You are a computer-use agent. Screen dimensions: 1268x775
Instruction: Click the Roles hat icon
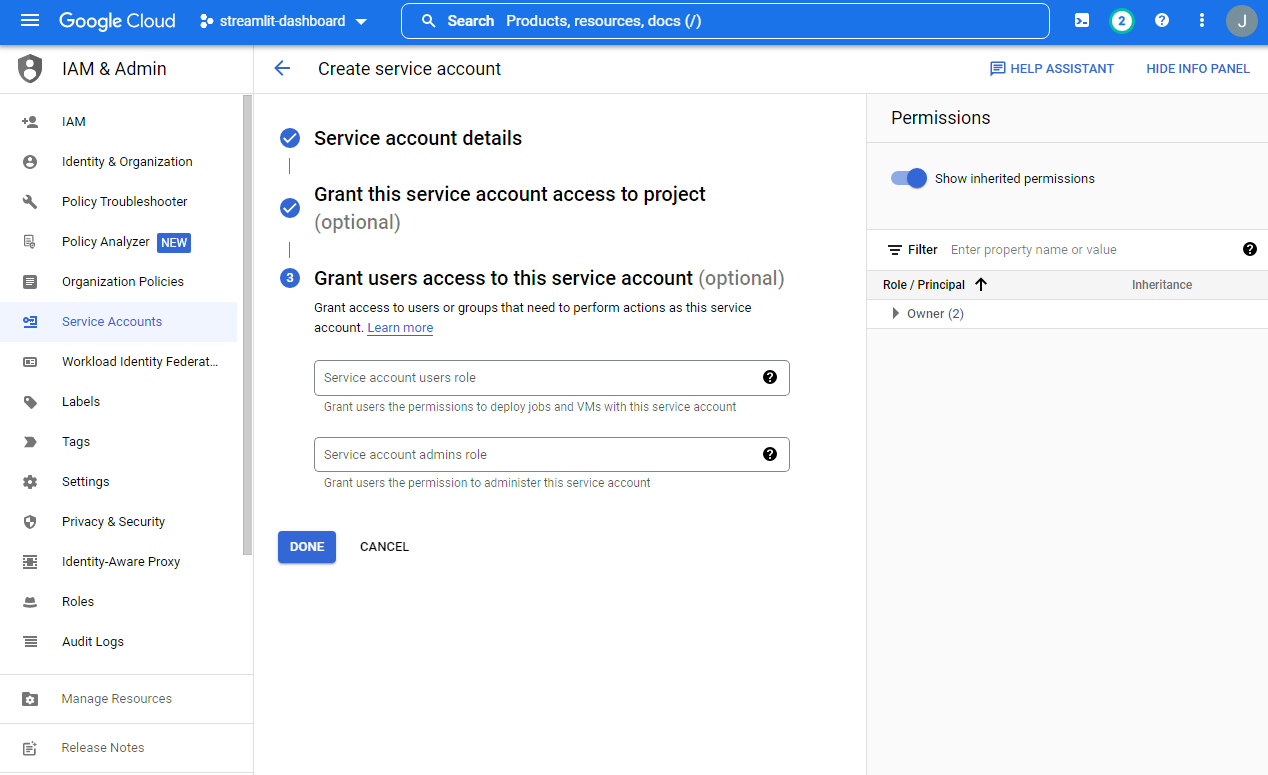[30, 602]
